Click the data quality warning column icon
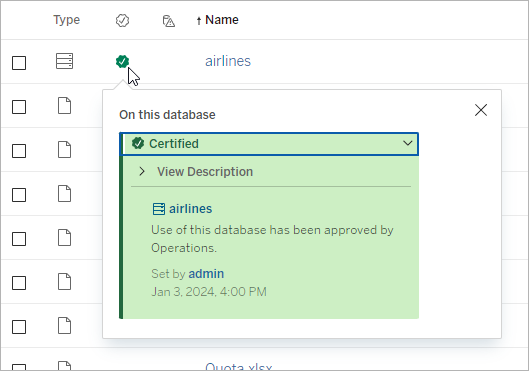The height and width of the screenshot is (371, 529). [169, 21]
